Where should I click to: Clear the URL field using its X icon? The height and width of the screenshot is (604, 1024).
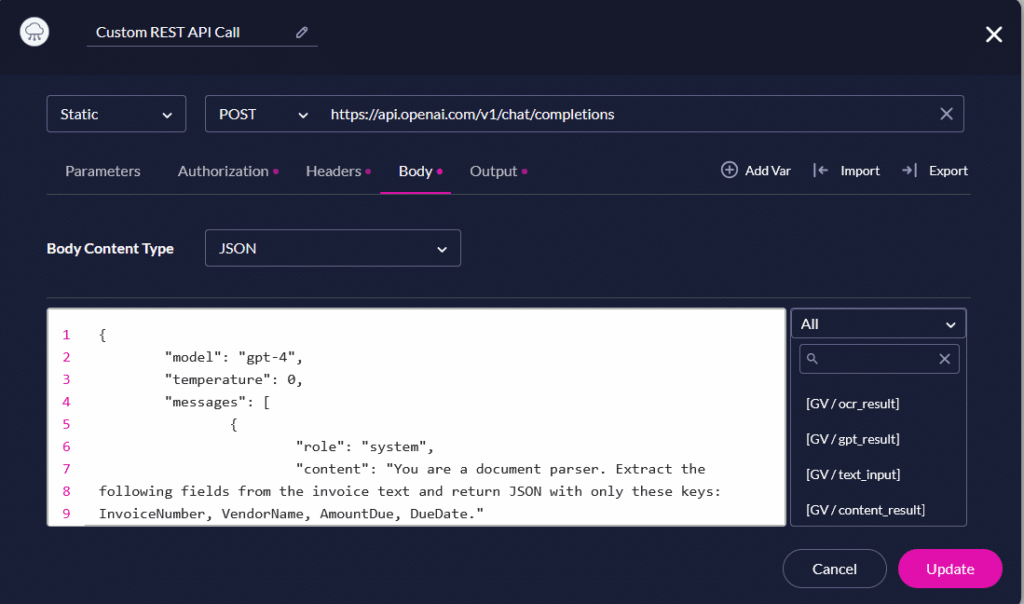tap(946, 113)
